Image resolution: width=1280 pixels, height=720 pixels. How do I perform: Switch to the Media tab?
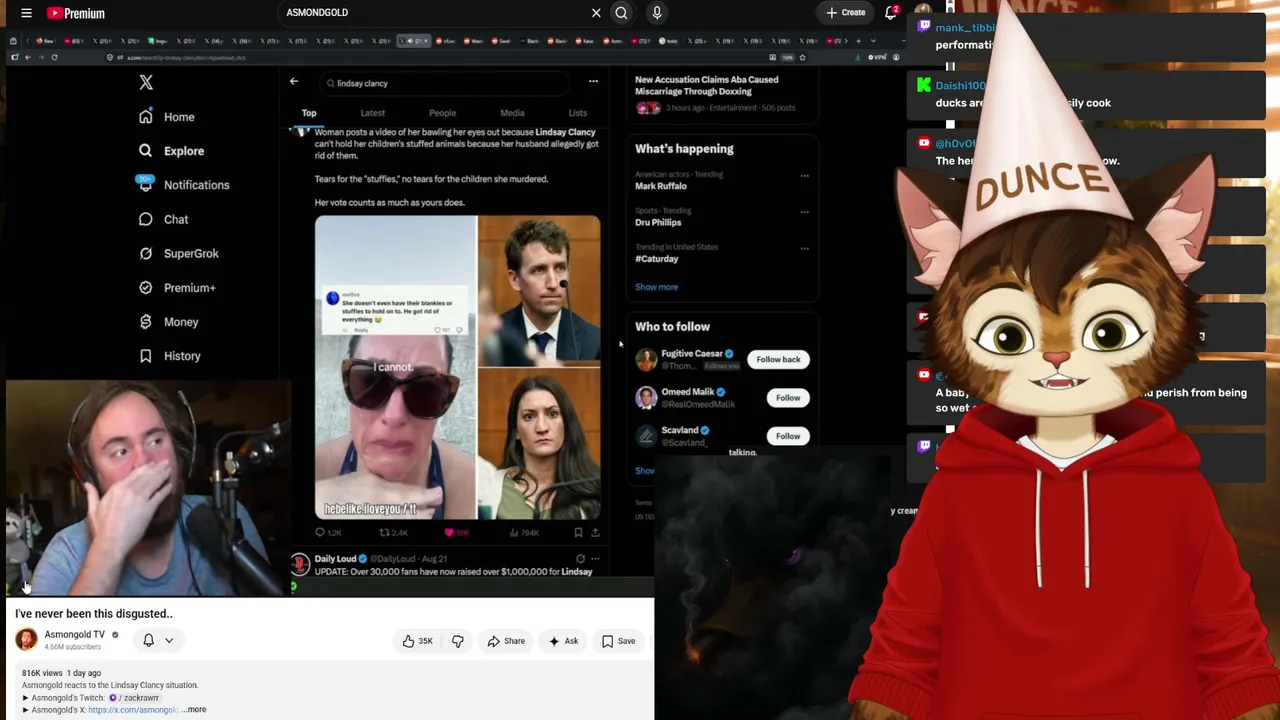click(512, 113)
